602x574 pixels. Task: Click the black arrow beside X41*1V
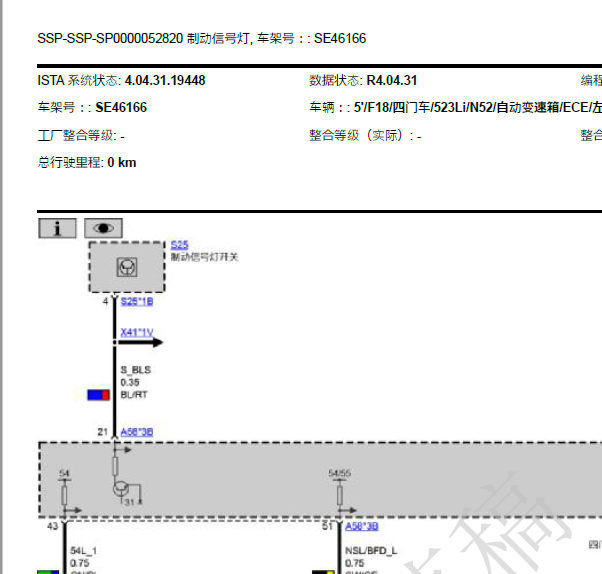[x=141, y=342]
